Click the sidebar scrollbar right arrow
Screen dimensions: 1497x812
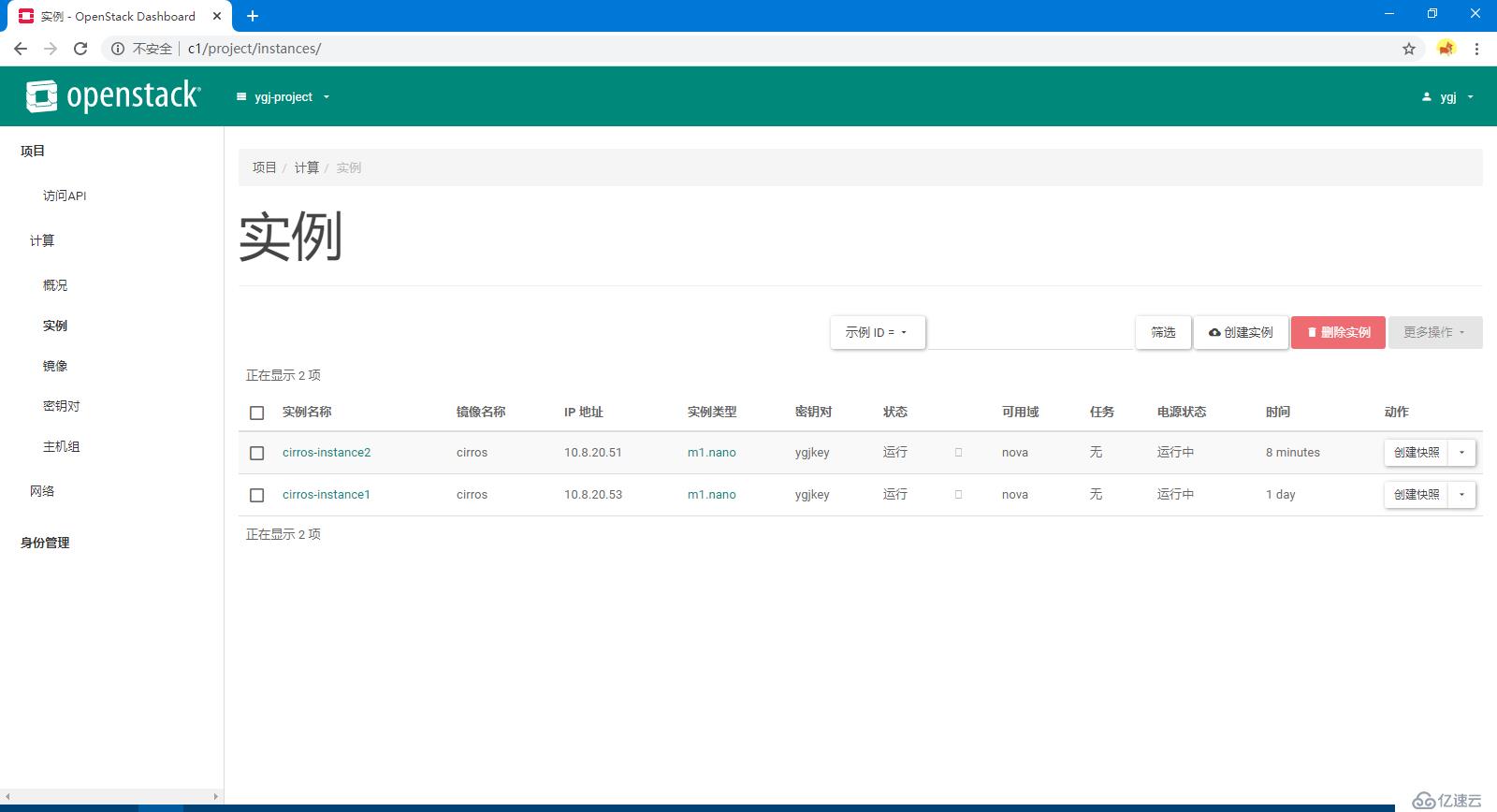point(216,797)
